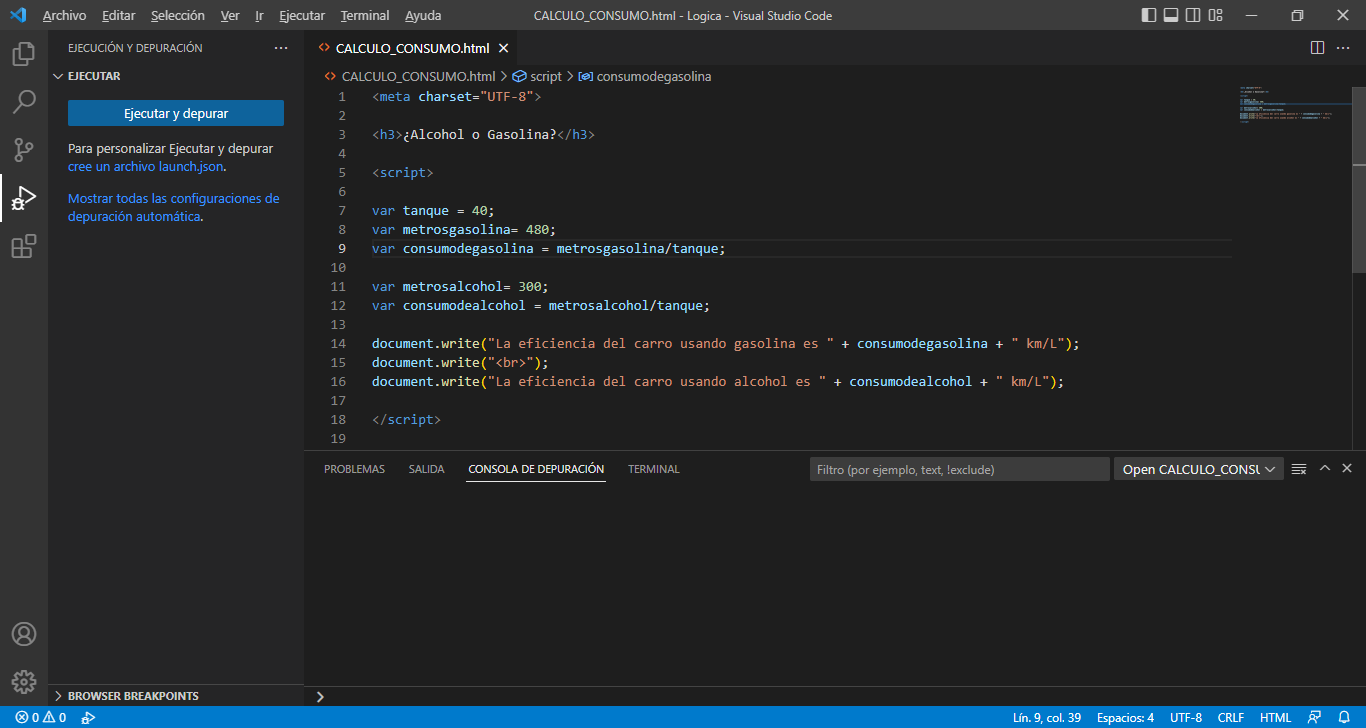Open the editor More Actions ellipsis

[1344, 48]
